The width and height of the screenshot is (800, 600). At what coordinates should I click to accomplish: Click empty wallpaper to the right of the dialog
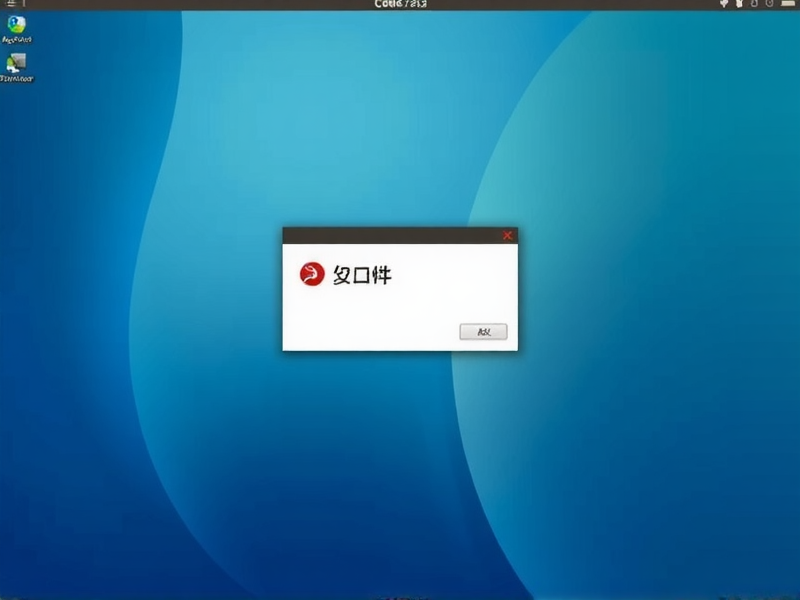tap(650, 290)
